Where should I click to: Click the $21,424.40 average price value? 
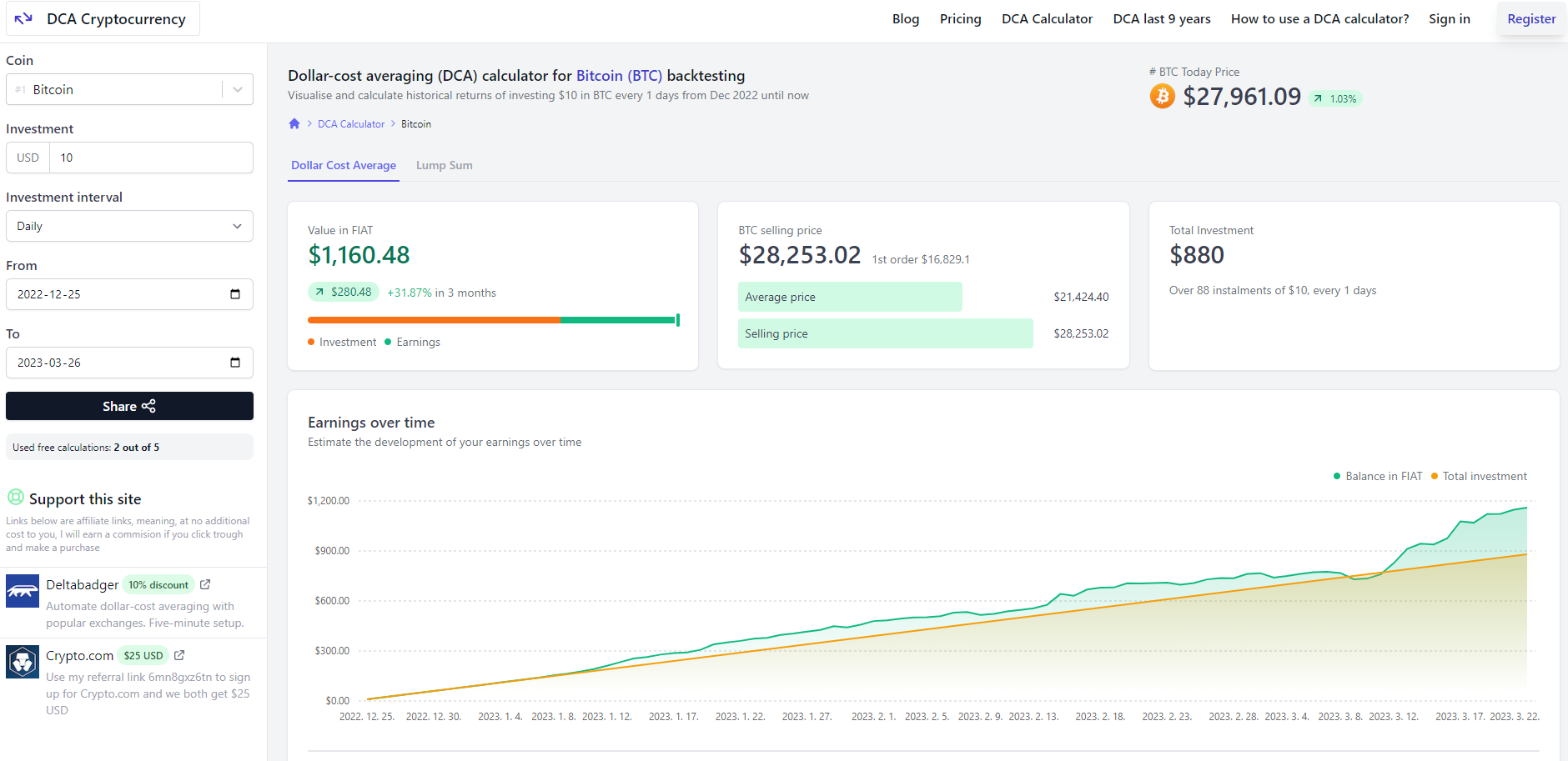(1081, 297)
